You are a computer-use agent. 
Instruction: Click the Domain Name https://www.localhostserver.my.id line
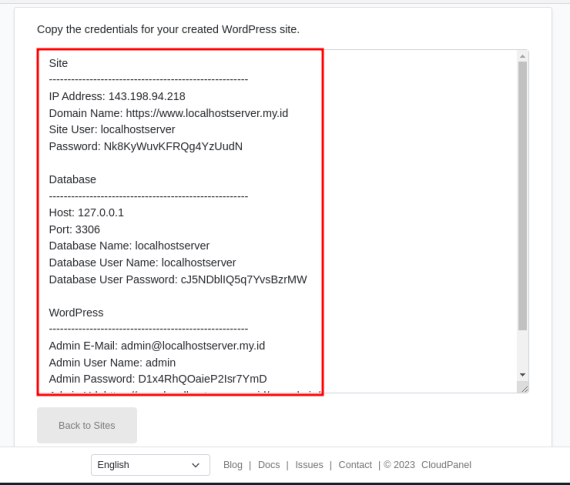pos(169,113)
